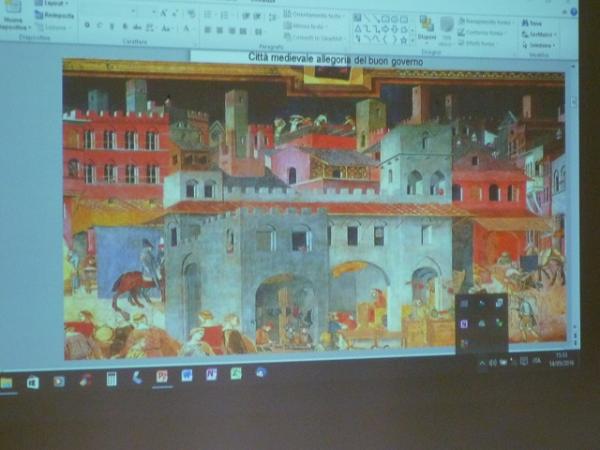The height and width of the screenshot is (450, 600).
Task: Increase list indent level
Action: click(257, 16)
